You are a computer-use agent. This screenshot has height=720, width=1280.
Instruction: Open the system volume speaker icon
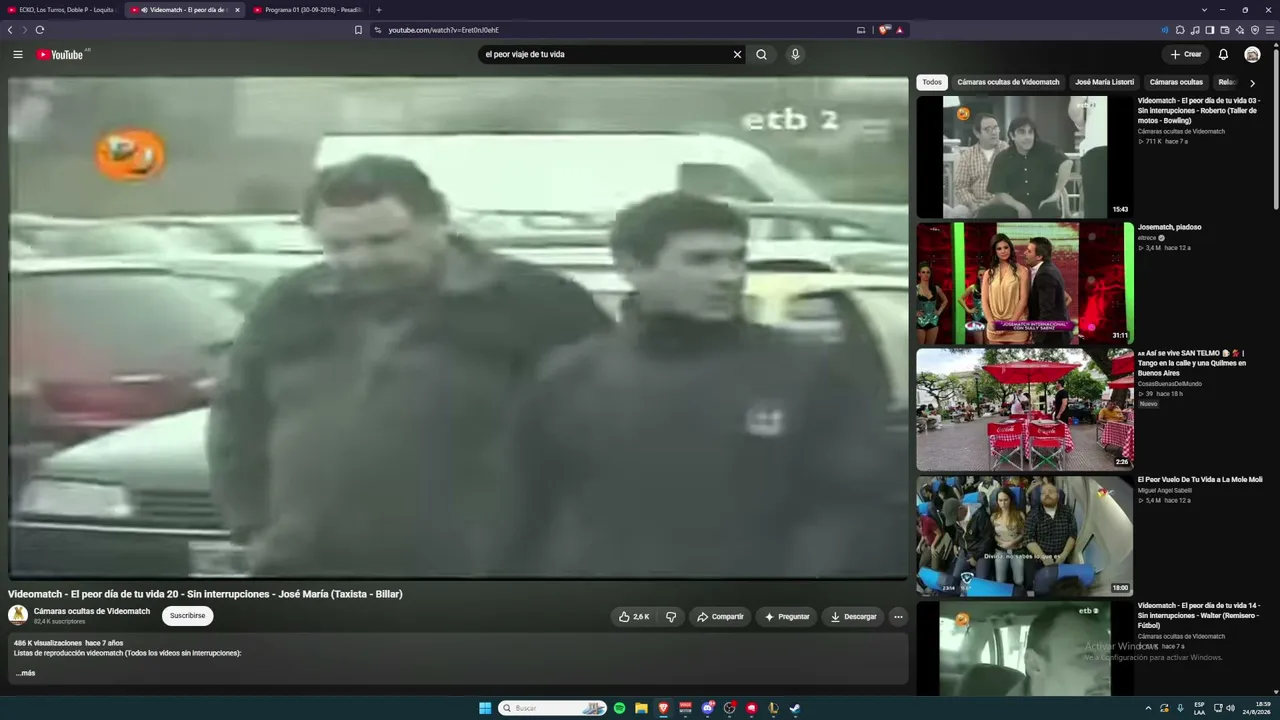(1230, 708)
